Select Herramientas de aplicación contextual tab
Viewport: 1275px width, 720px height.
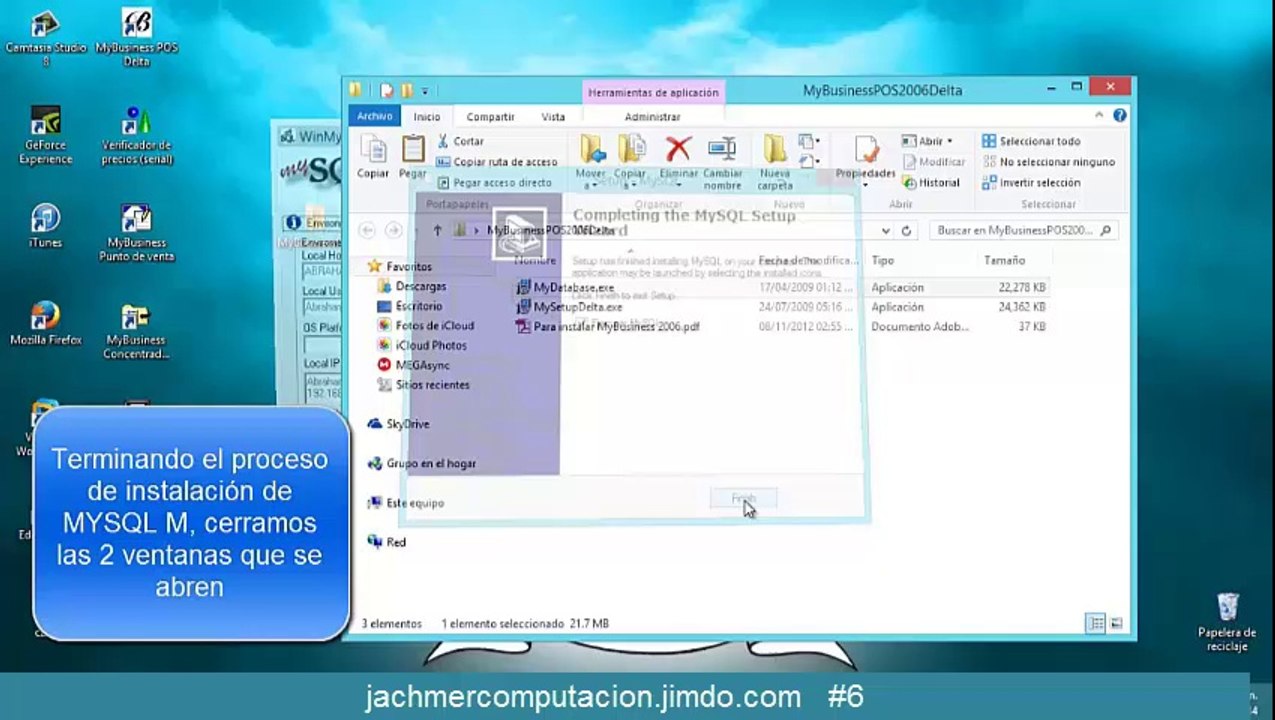click(653, 92)
